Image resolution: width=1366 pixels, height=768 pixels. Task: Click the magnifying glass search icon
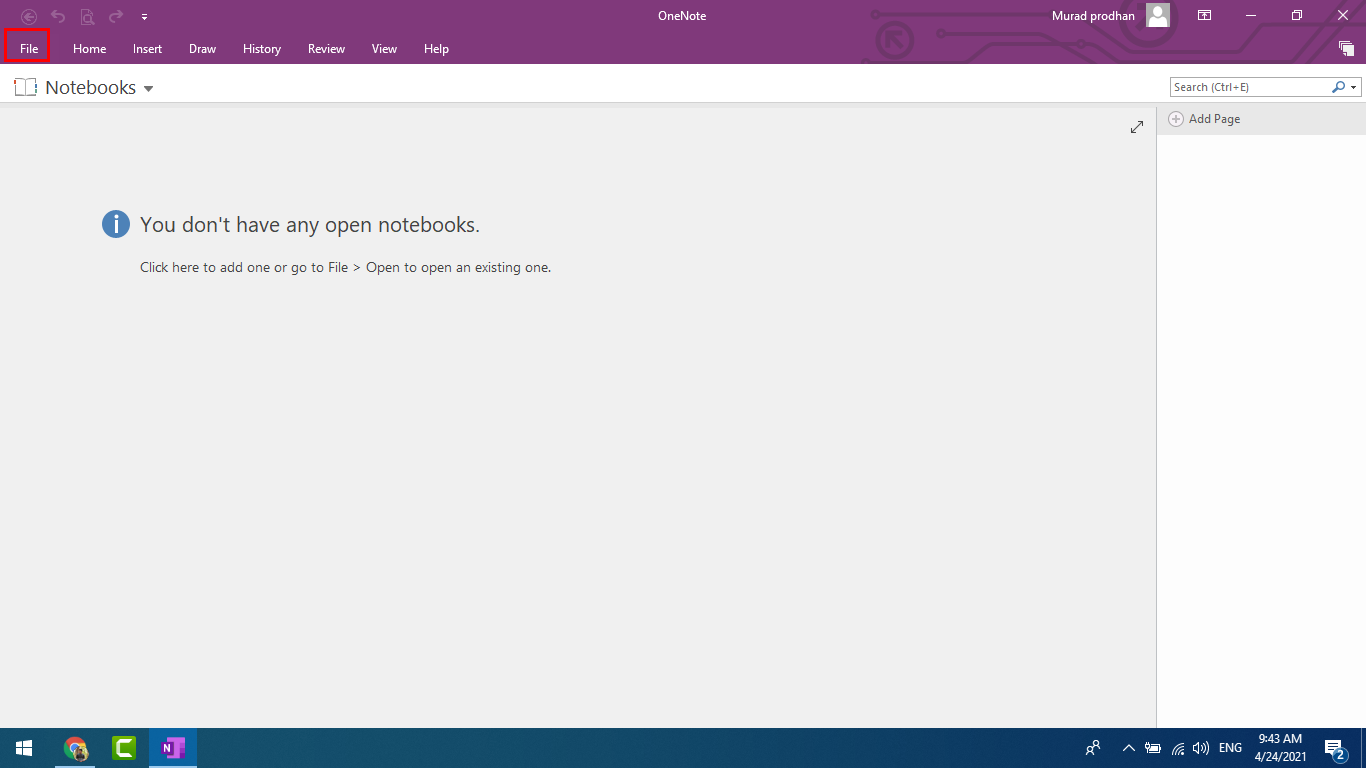pyautogui.click(x=1338, y=87)
